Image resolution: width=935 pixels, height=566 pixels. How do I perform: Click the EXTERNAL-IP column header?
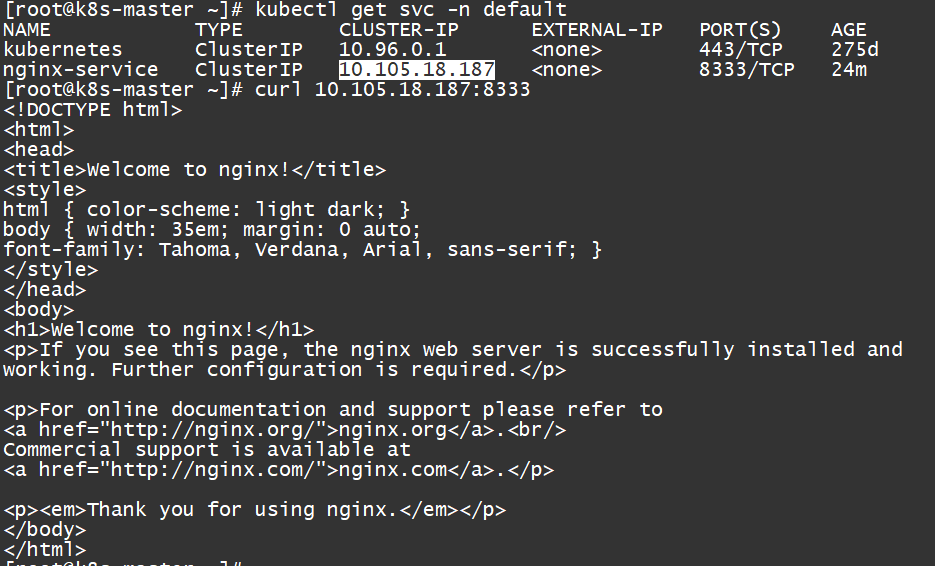(597, 30)
